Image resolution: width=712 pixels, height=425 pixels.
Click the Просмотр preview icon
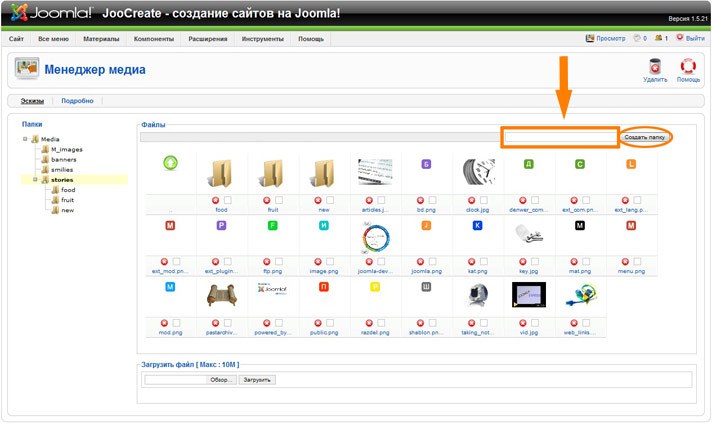(x=590, y=38)
